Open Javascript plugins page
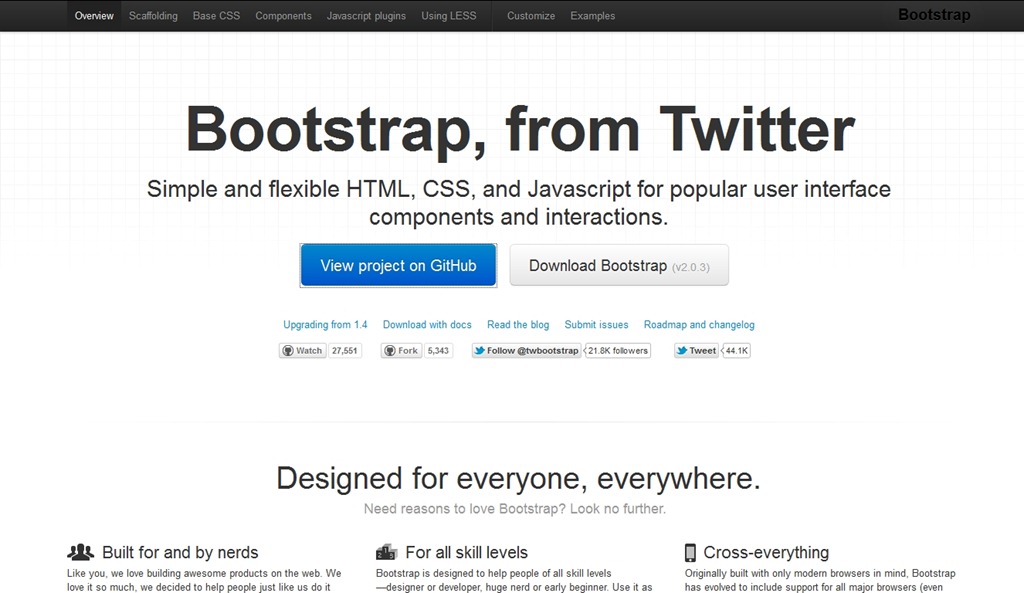The image size is (1024, 593). coord(366,16)
